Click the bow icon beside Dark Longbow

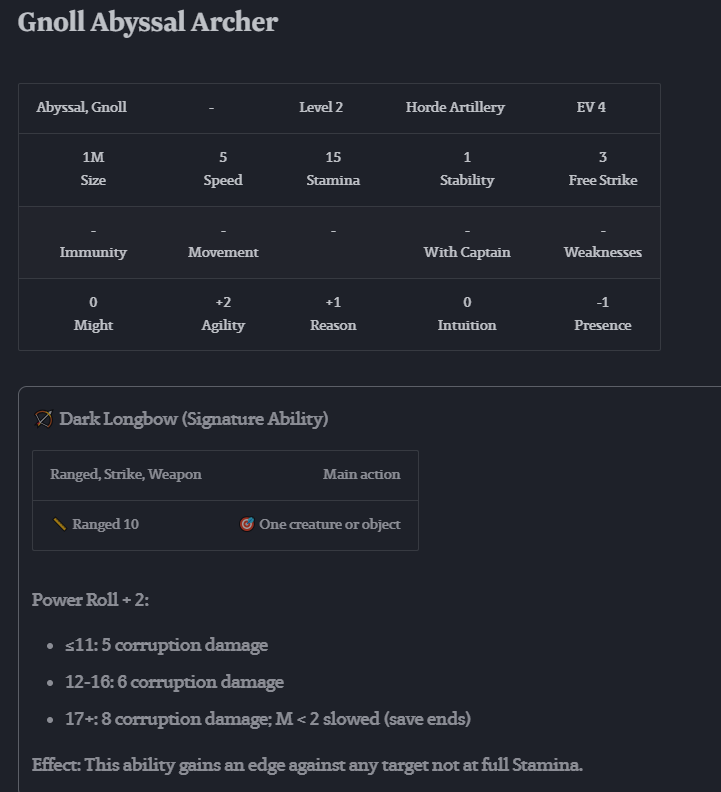click(44, 419)
